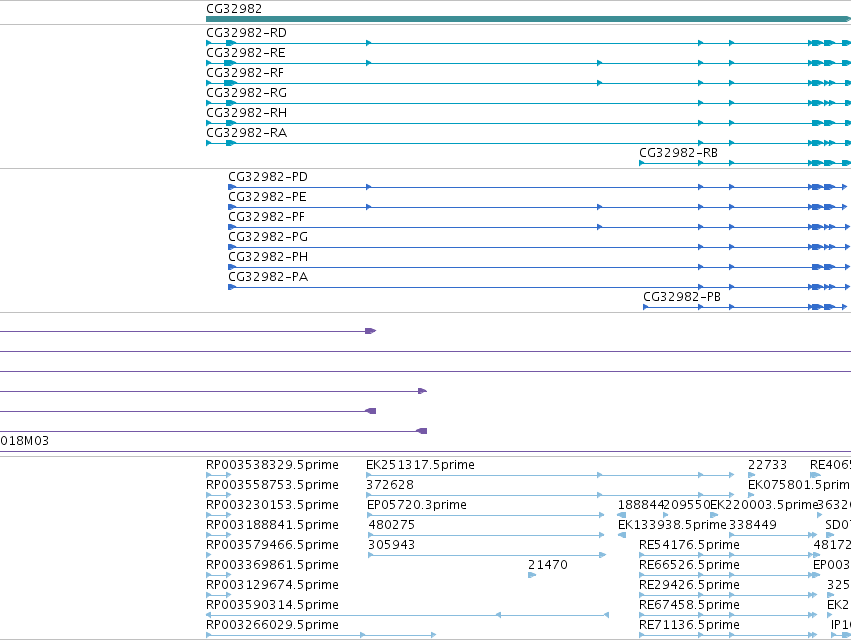This screenshot has height=640, width=851.
Task: Select EST RE71136.5prime
Action: pos(689,625)
